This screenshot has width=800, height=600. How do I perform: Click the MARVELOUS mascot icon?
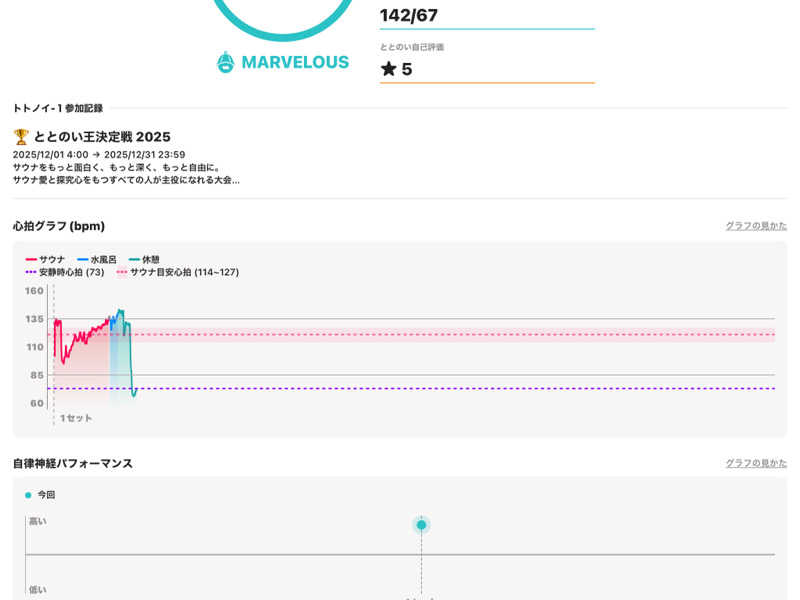click(226, 62)
